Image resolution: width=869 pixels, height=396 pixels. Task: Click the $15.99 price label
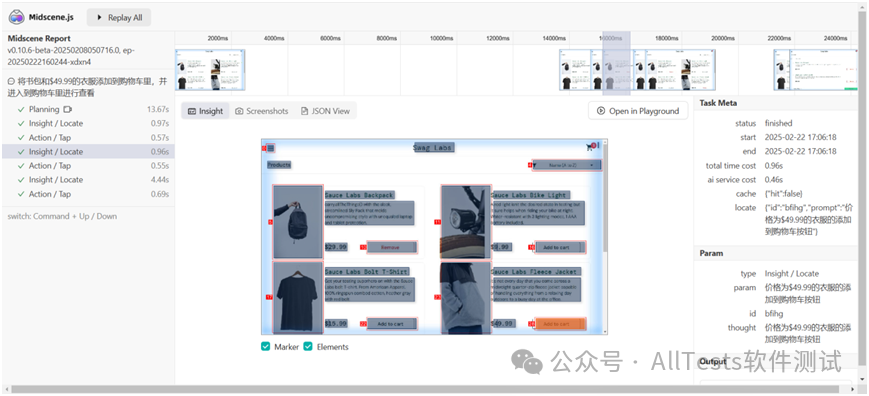(336, 323)
